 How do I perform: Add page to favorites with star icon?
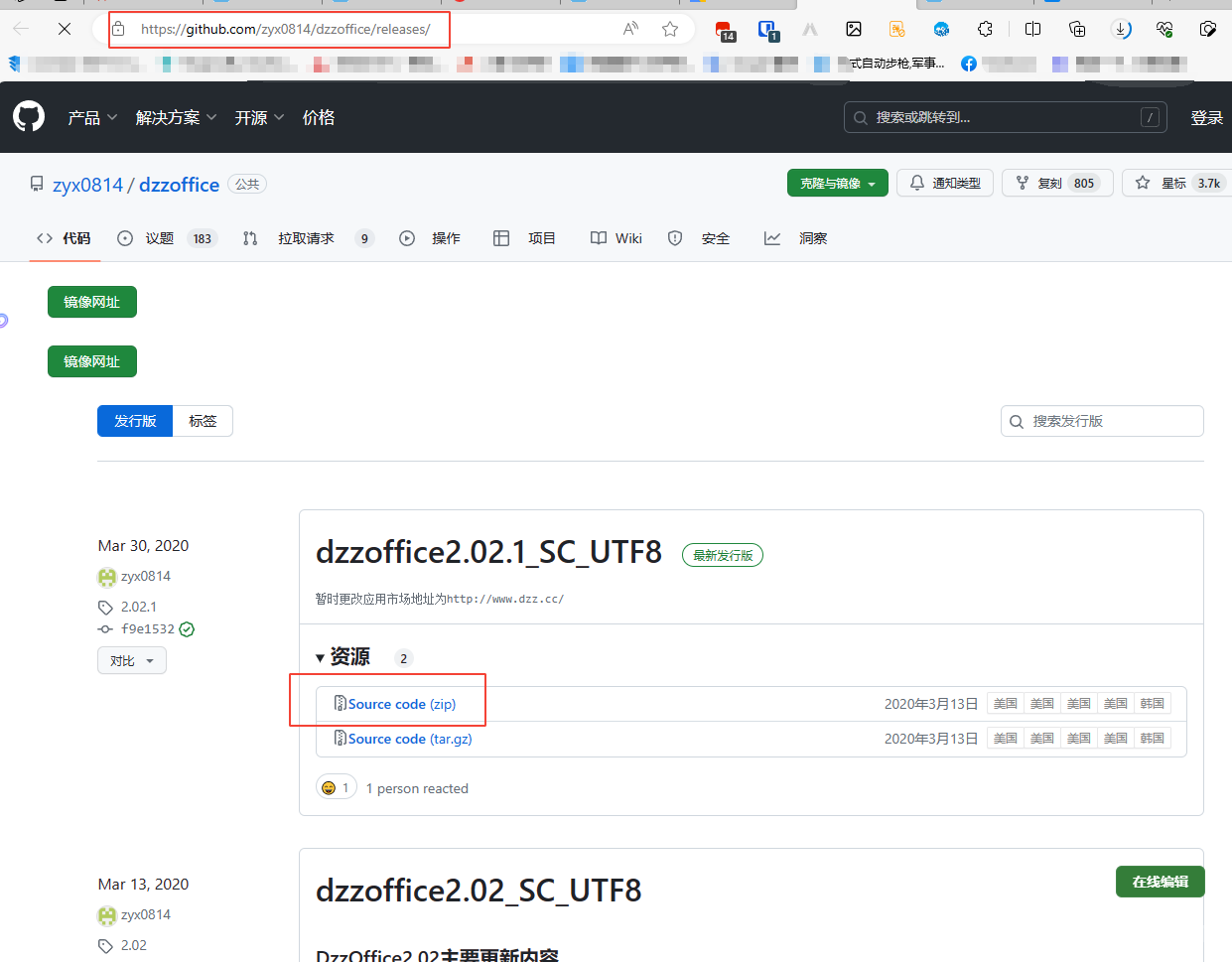670,29
